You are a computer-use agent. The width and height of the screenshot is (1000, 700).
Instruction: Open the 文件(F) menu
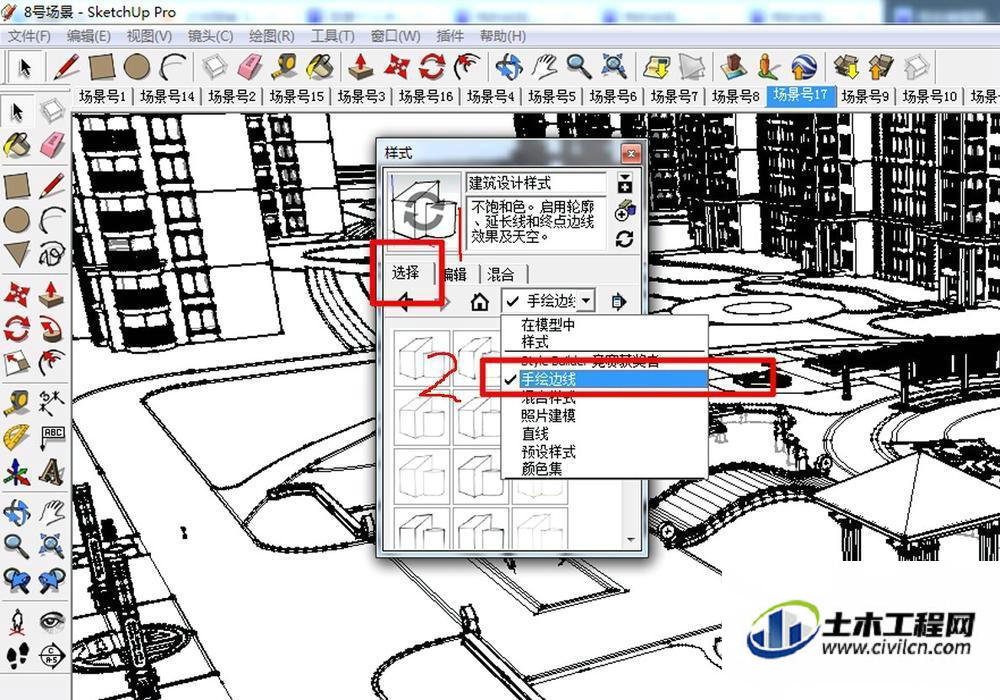pyautogui.click(x=29, y=36)
